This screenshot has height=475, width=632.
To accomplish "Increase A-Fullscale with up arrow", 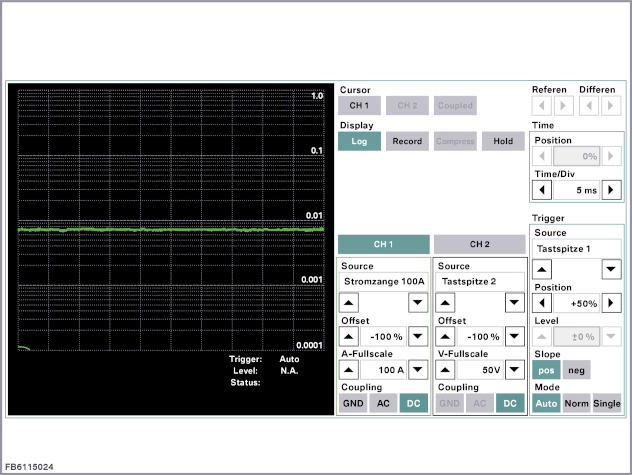I will pyautogui.click(x=349, y=370).
